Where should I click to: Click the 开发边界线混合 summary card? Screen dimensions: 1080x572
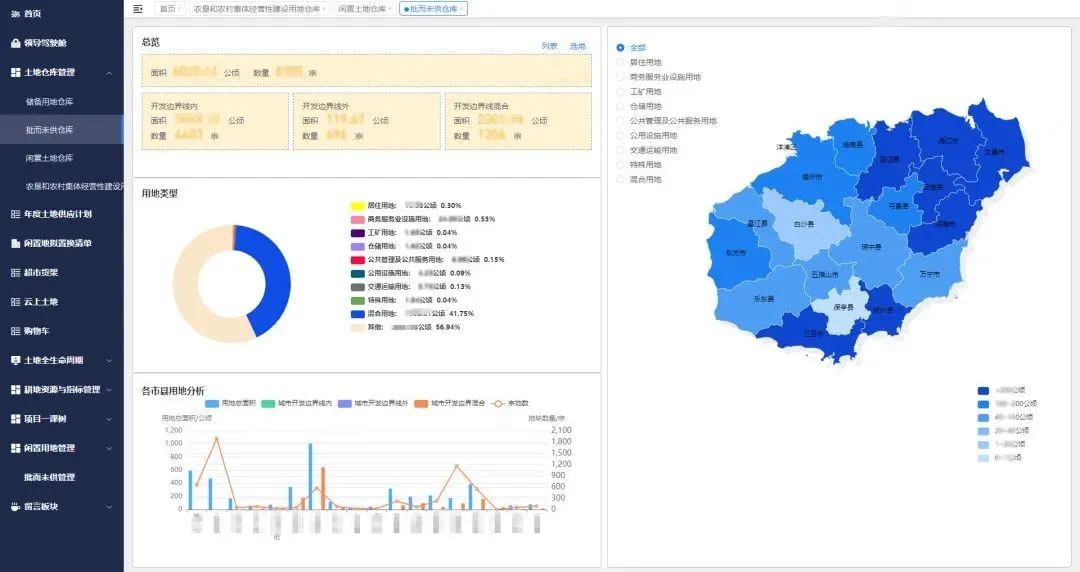(518, 121)
